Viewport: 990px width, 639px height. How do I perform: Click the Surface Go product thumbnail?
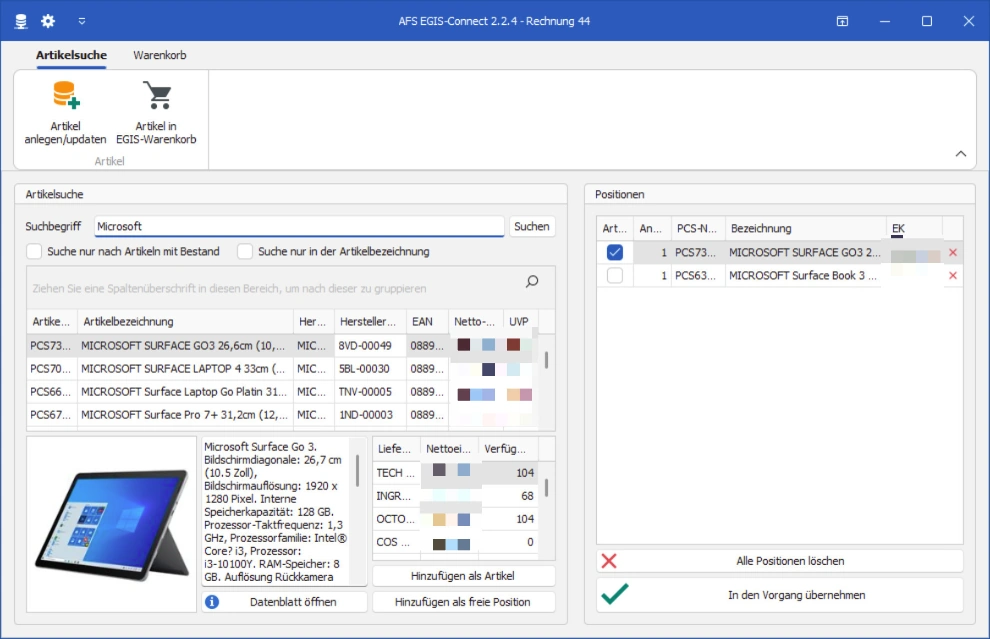(x=112, y=524)
